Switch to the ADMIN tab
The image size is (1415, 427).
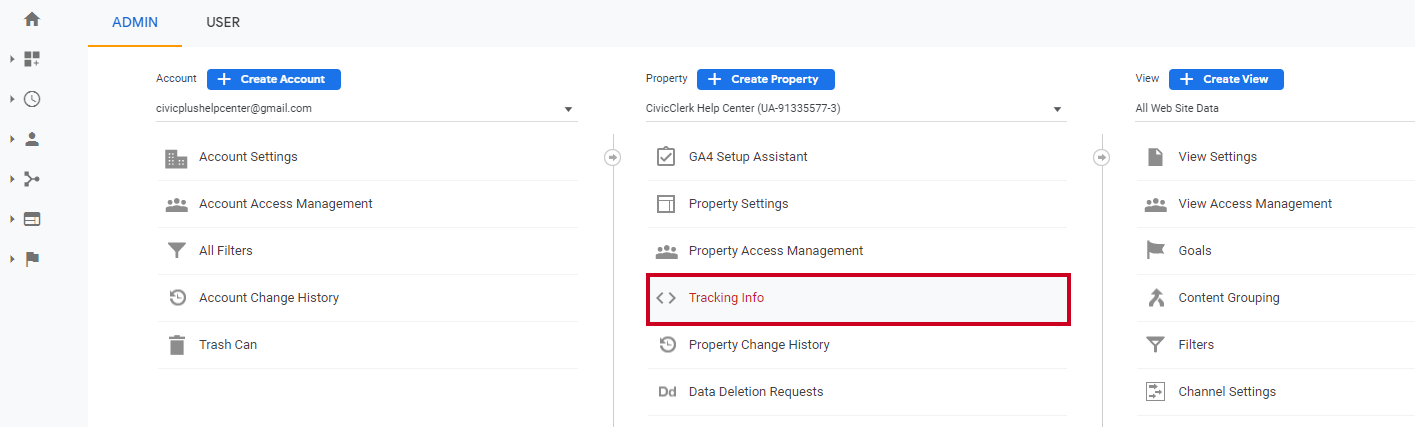135,22
